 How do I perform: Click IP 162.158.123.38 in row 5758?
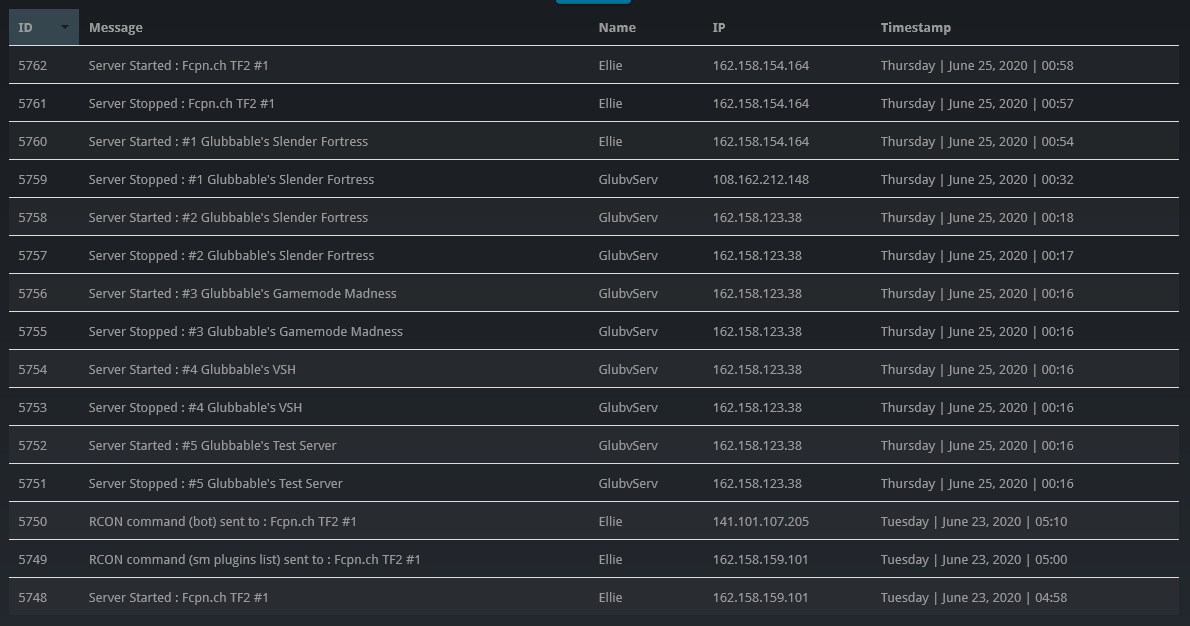click(757, 217)
